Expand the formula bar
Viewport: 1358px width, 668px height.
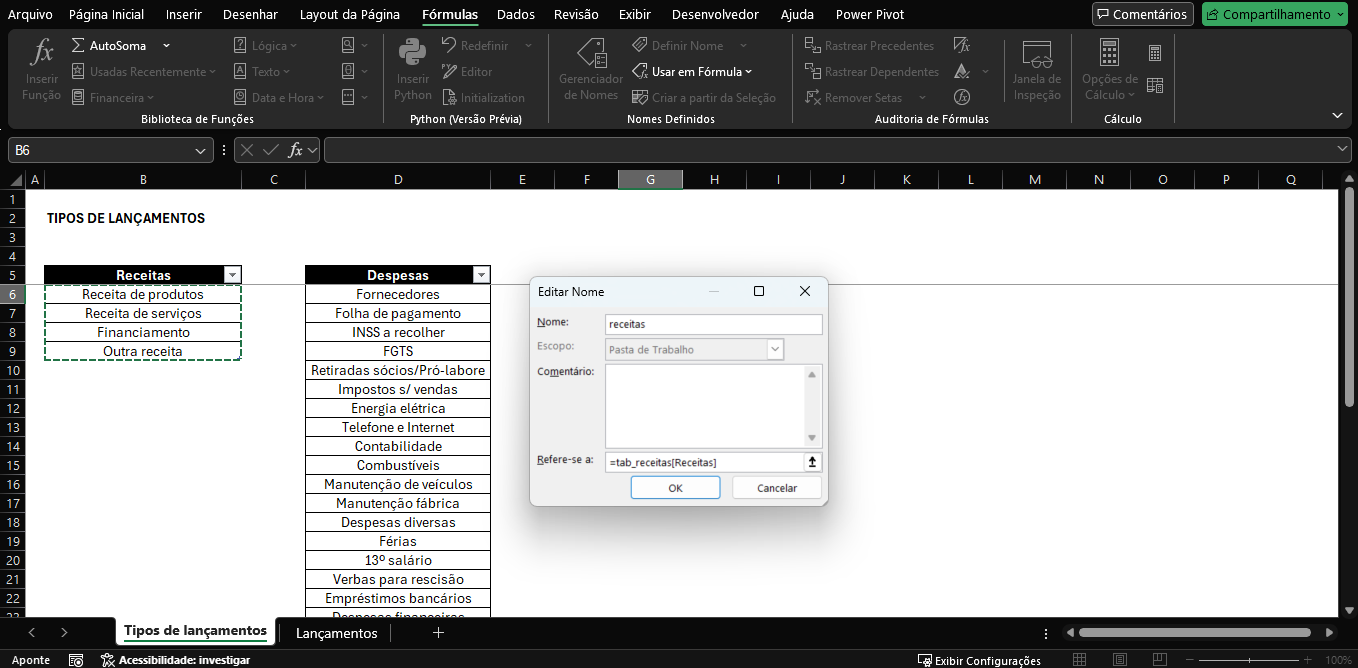pyautogui.click(x=1343, y=149)
